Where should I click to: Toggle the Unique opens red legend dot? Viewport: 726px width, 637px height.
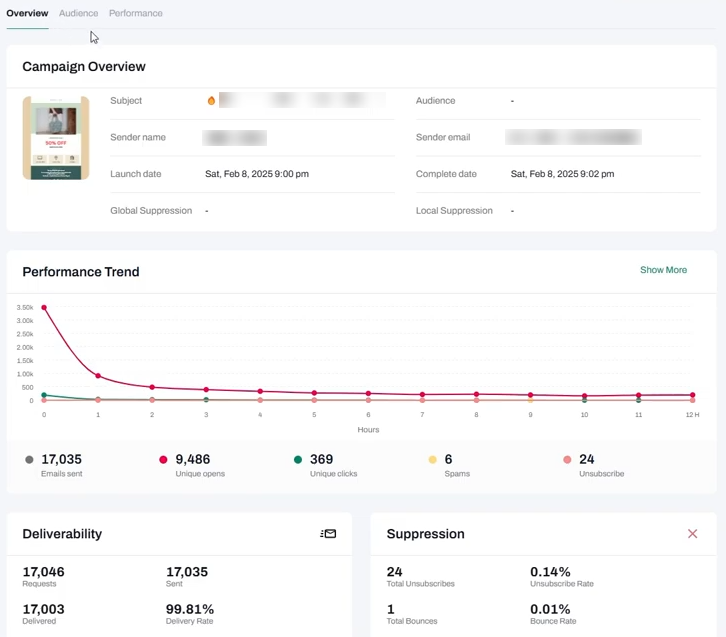click(163, 460)
